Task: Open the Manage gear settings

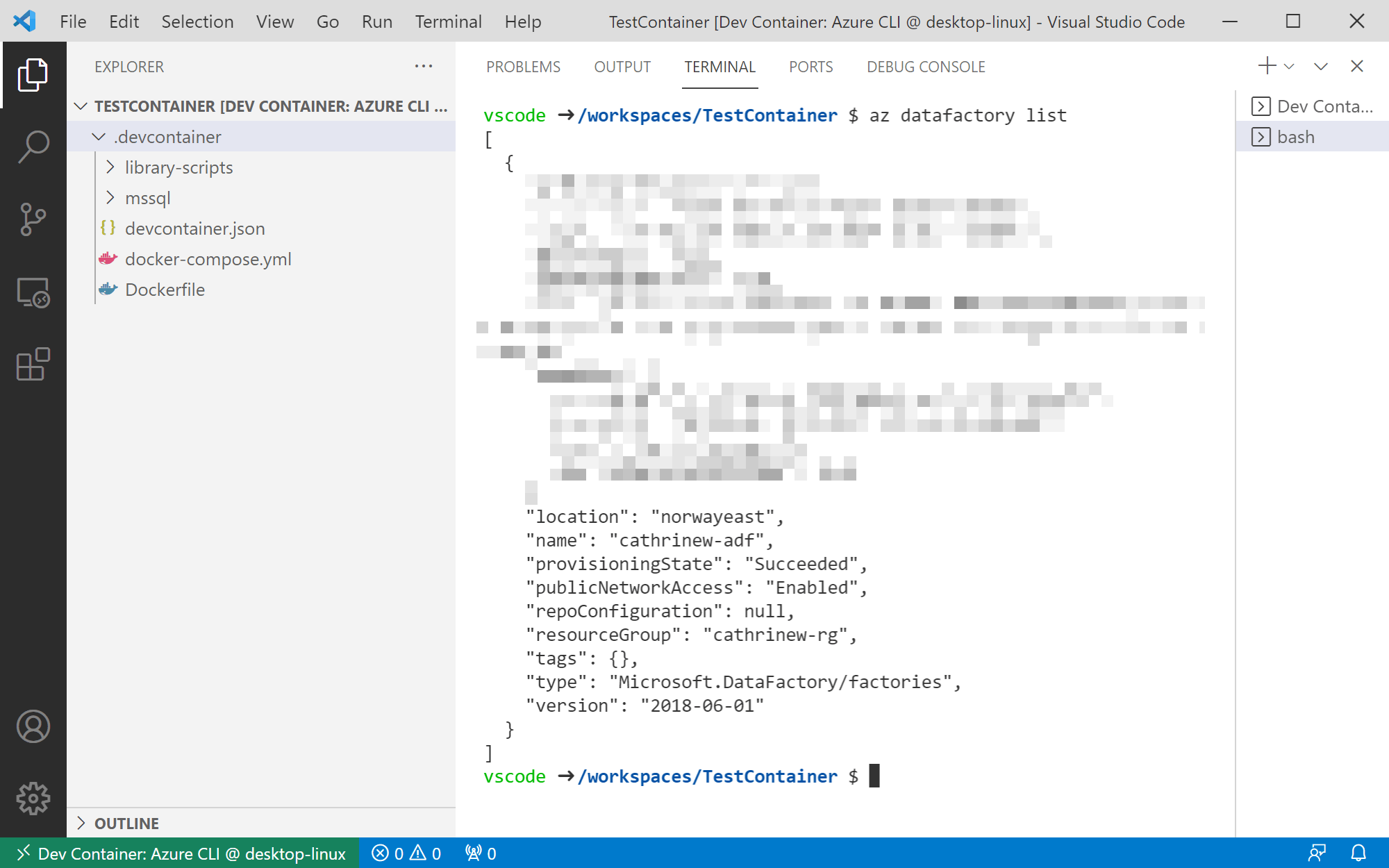Action: pos(33,799)
